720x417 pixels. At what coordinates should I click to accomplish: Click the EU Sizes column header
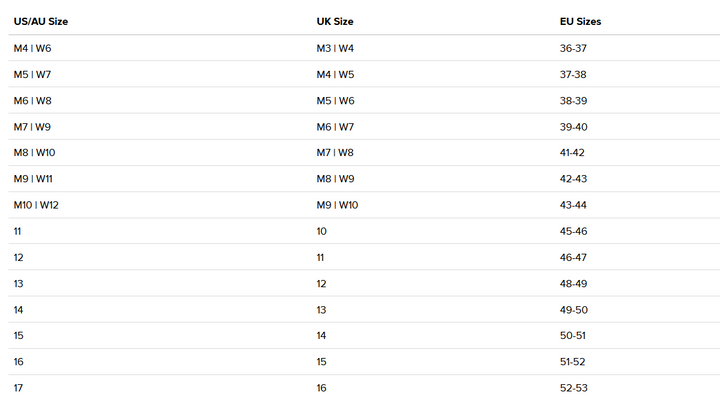click(580, 21)
